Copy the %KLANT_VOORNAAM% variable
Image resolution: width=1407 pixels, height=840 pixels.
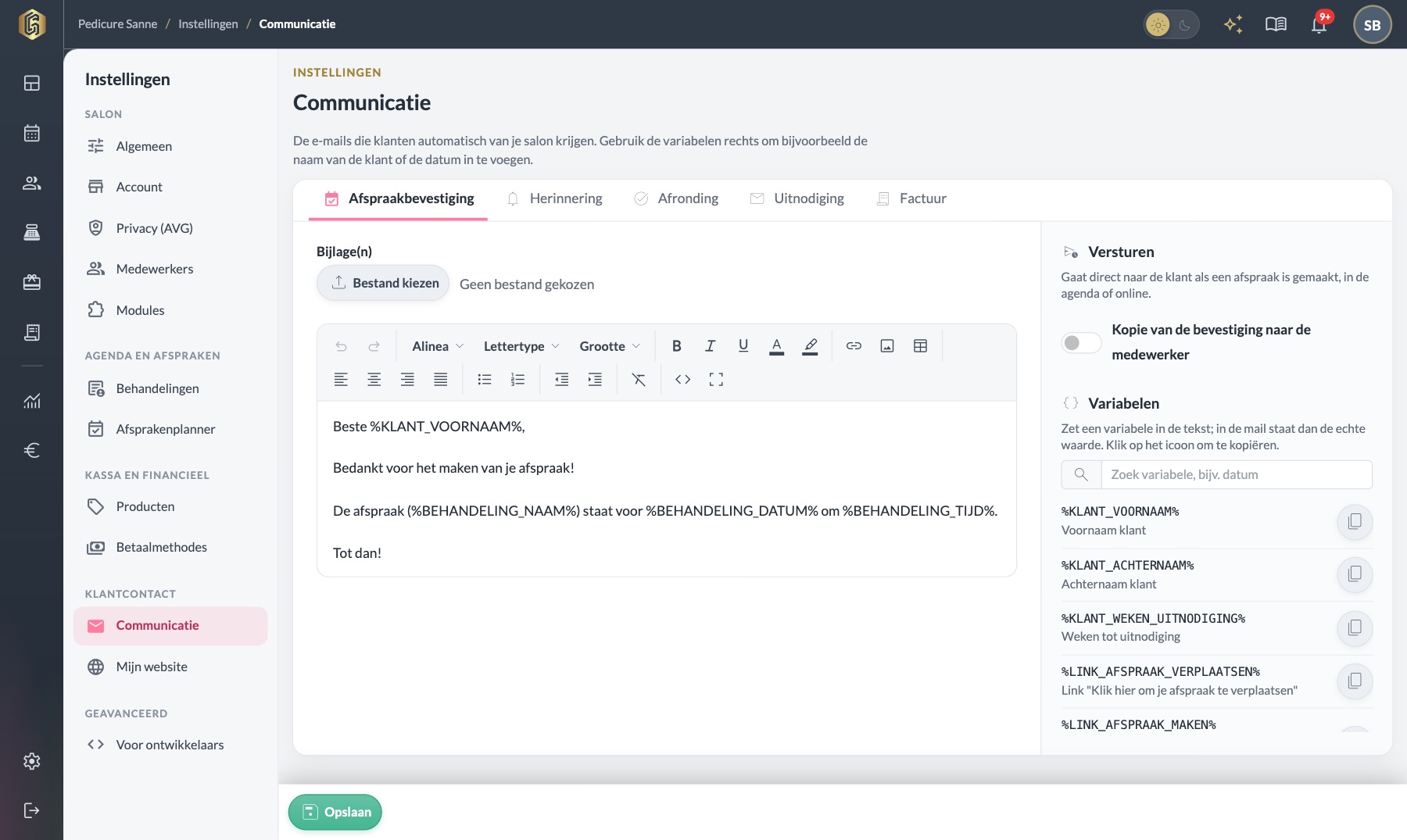coord(1355,521)
